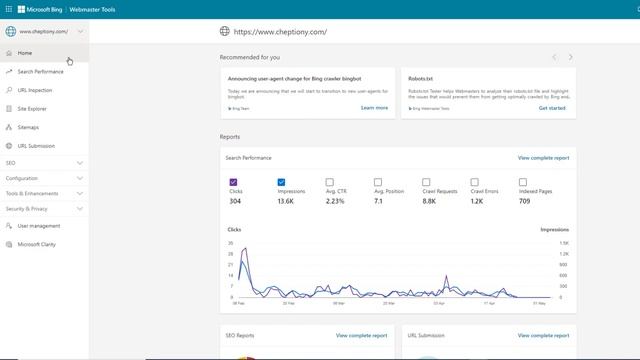
Task: Click the URL Submission globe icon
Action: 9,146
